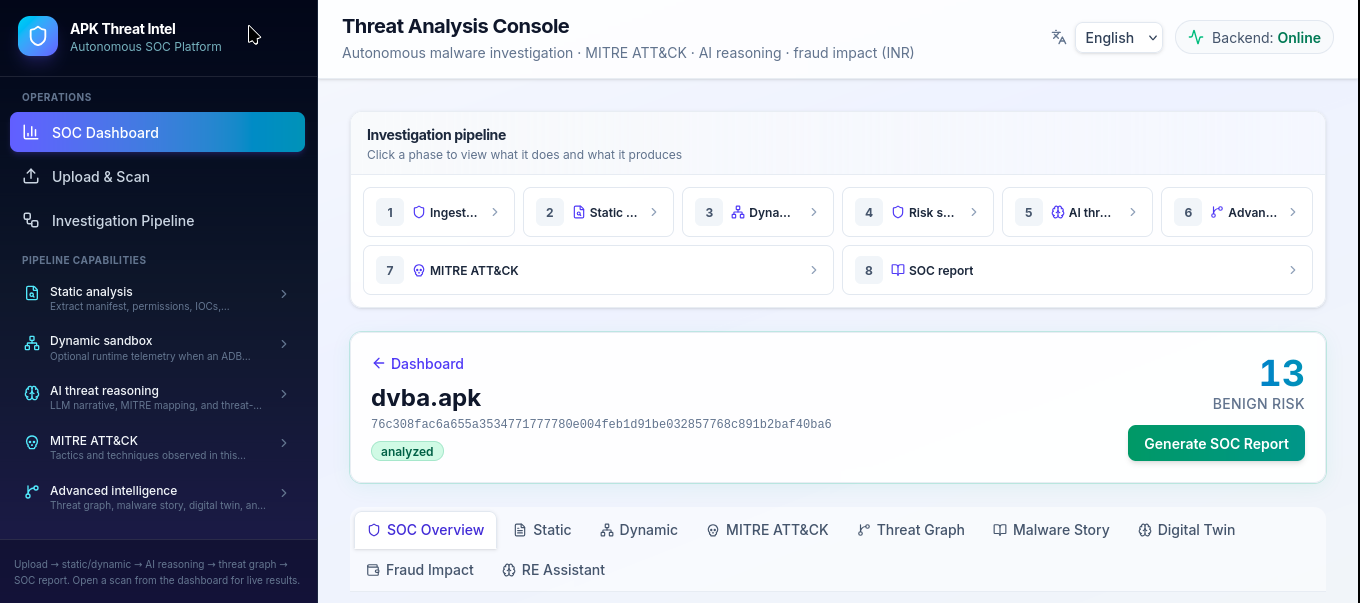Click Generate SOC Report button
This screenshot has width=1360, height=603.
[1216, 443]
